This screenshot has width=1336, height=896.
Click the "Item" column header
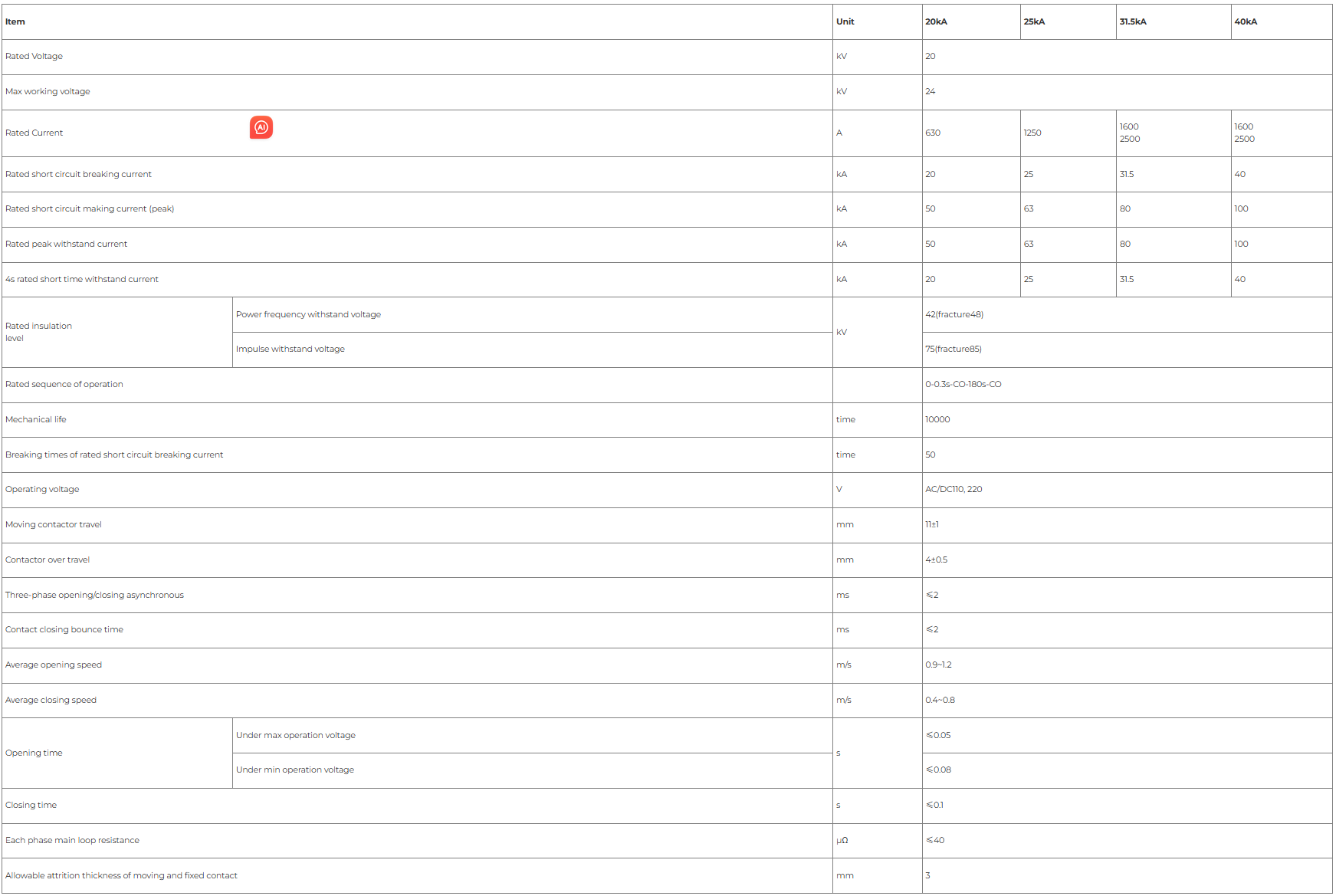[15, 21]
